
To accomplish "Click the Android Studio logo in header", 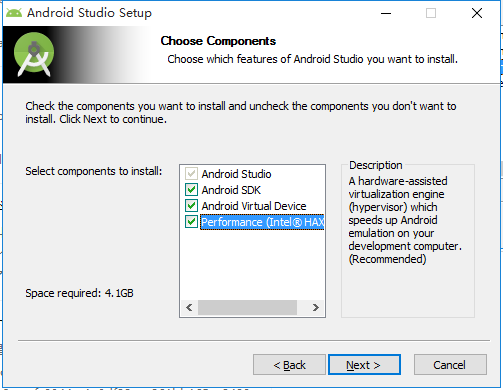I will tap(34, 54).
